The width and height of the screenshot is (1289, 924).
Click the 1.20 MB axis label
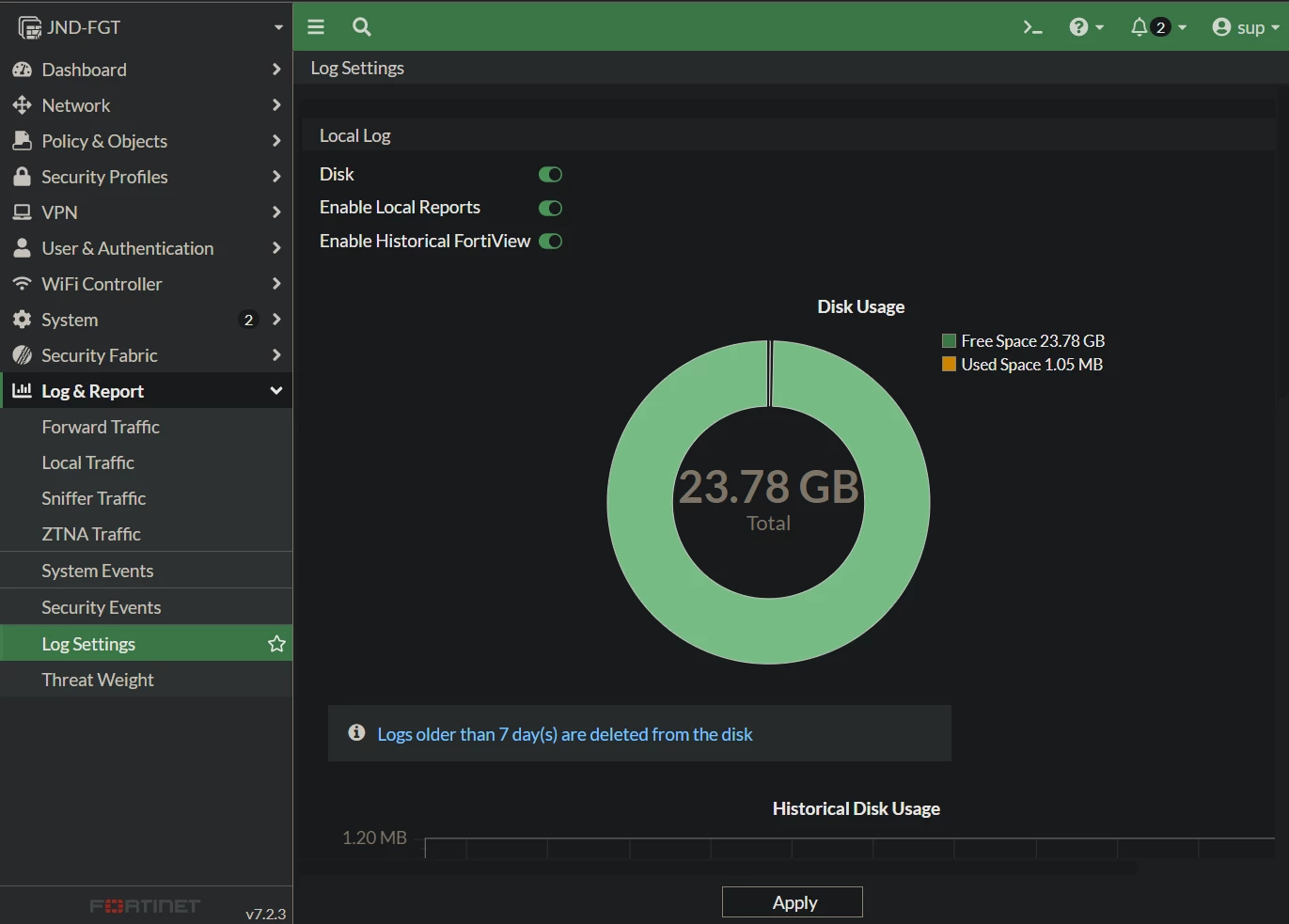coord(374,838)
